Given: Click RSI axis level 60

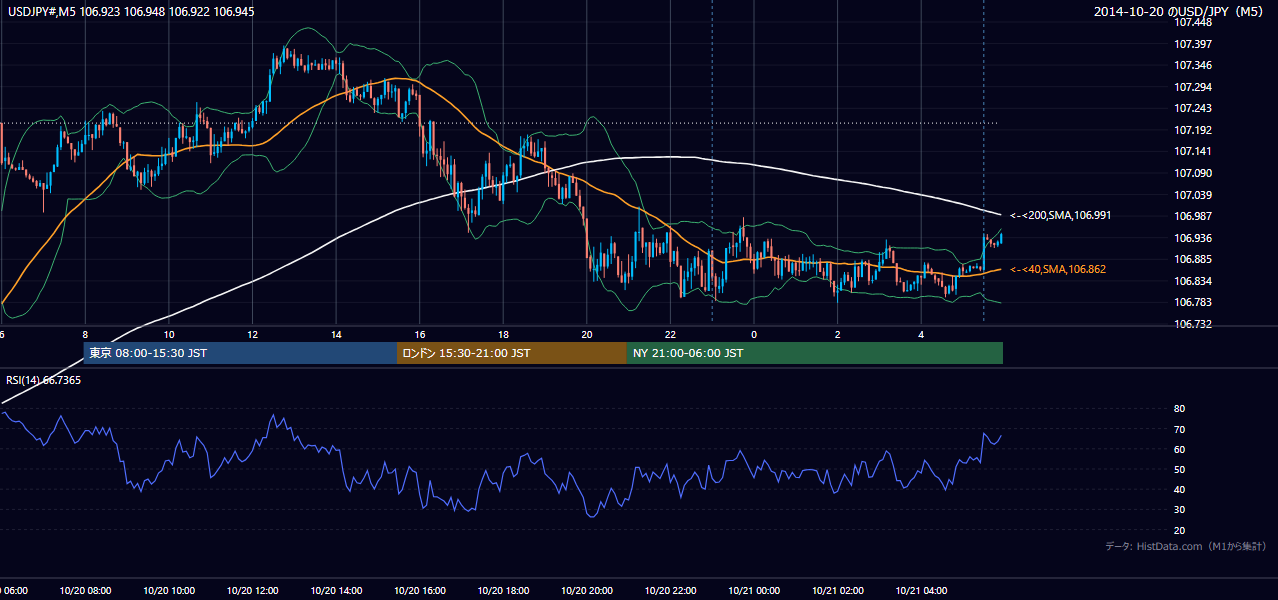Looking at the screenshot, I should coord(1179,449).
